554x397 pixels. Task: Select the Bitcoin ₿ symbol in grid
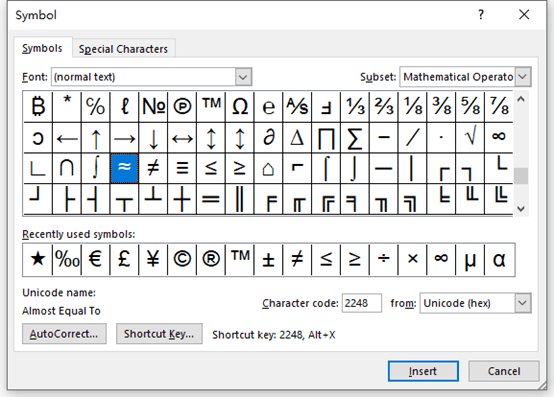pos(38,107)
